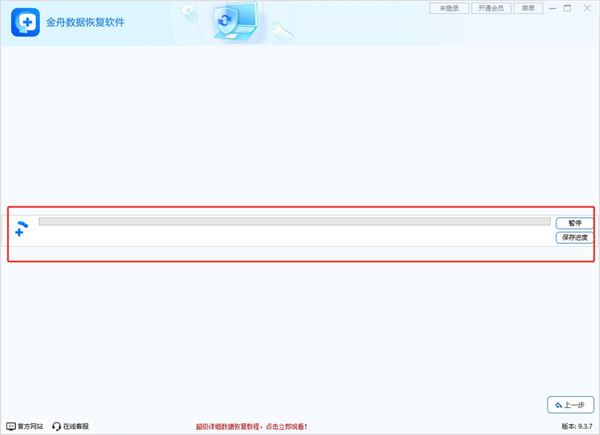Go back with the 上一步 button
Image resolution: width=600 pixels, height=435 pixels.
pos(571,405)
